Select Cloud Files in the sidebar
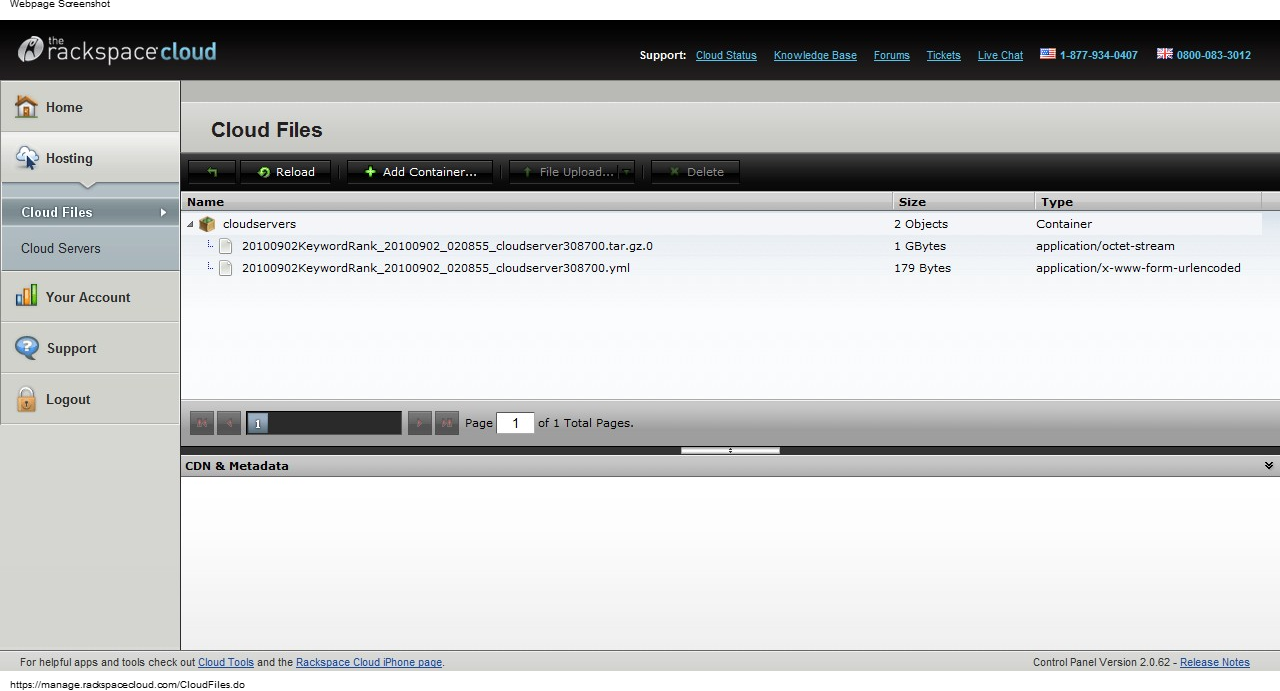The height and width of the screenshot is (691, 1280). click(90, 212)
